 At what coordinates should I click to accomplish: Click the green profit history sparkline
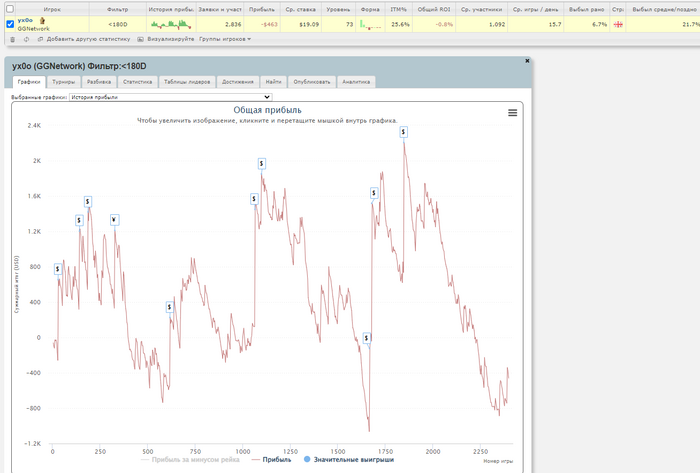171,24
